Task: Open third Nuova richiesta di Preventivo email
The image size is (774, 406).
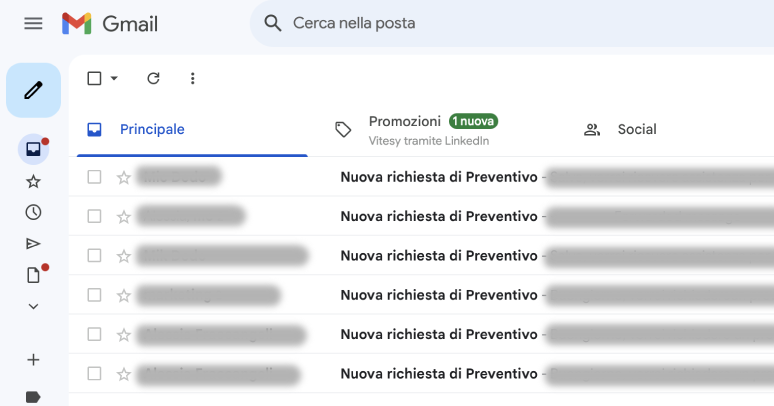Action: 439,255
